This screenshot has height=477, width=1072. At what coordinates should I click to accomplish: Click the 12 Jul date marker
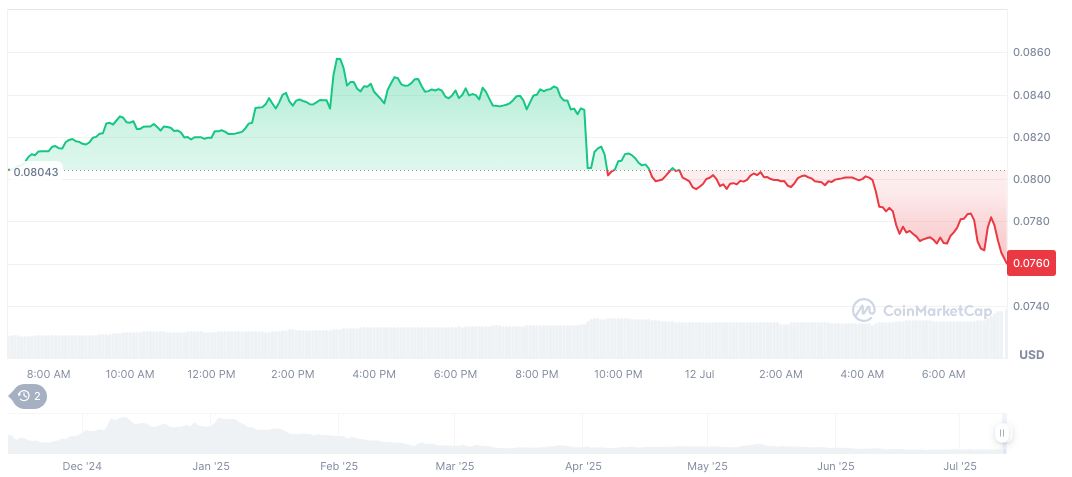[699, 374]
